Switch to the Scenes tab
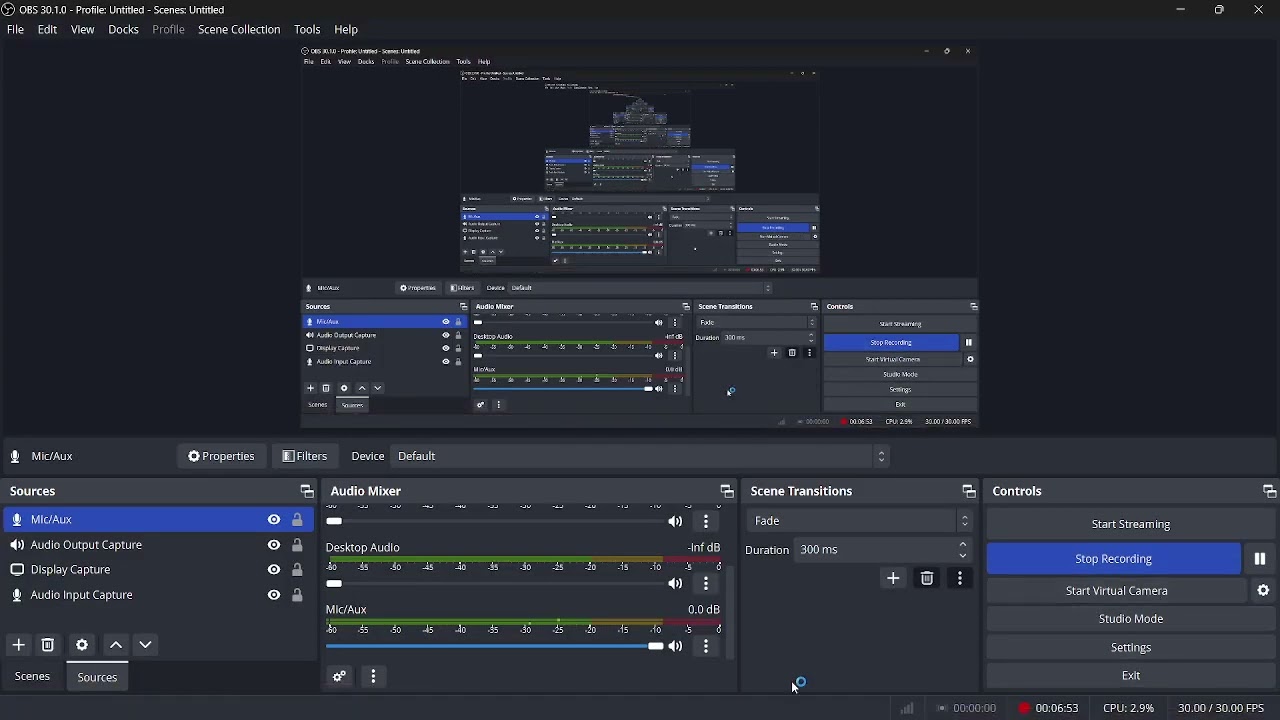1280x720 pixels. click(32, 678)
